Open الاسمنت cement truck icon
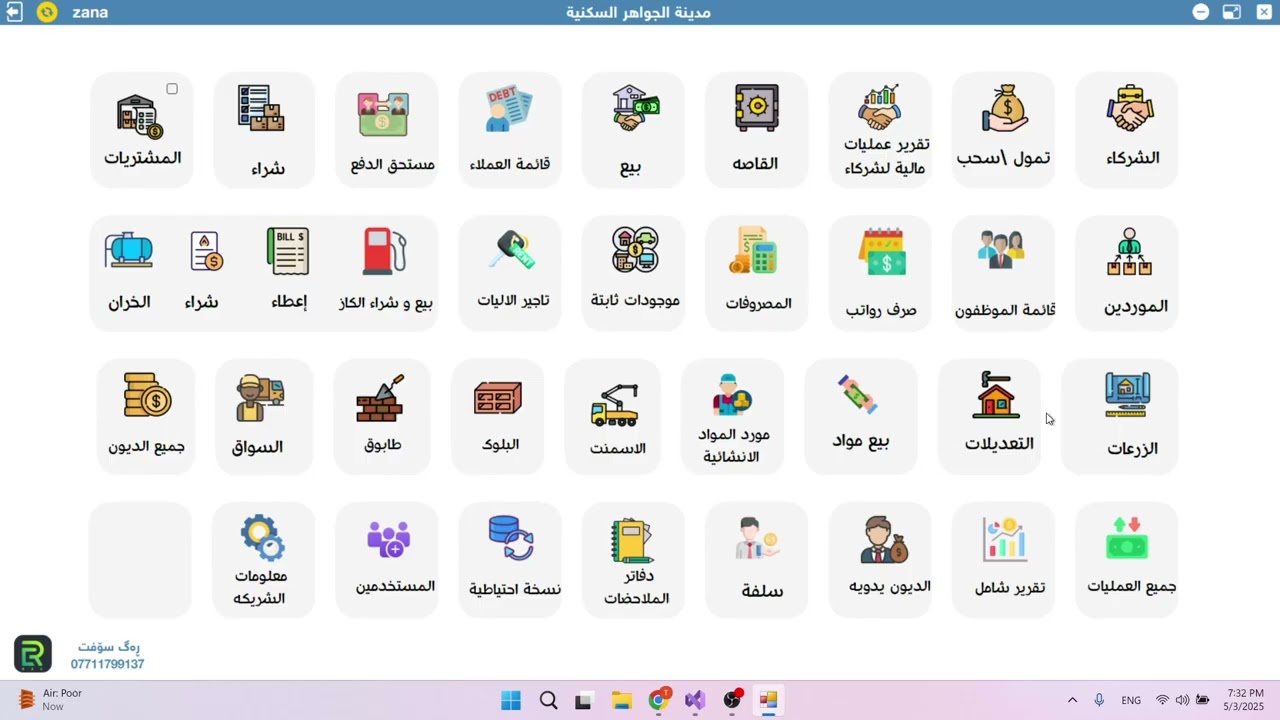Screen dimensions: 1280x720 pyautogui.click(x=614, y=404)
